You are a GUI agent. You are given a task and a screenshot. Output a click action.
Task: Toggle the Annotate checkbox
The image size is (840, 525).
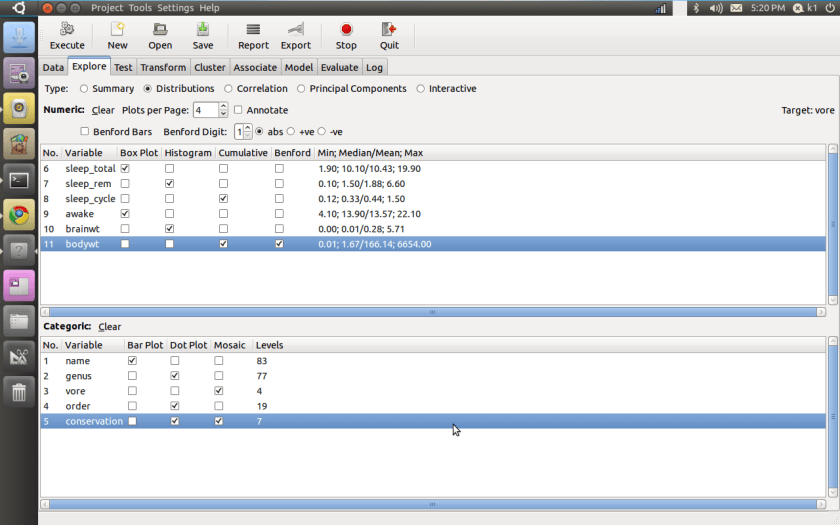[x=238, y=110]
